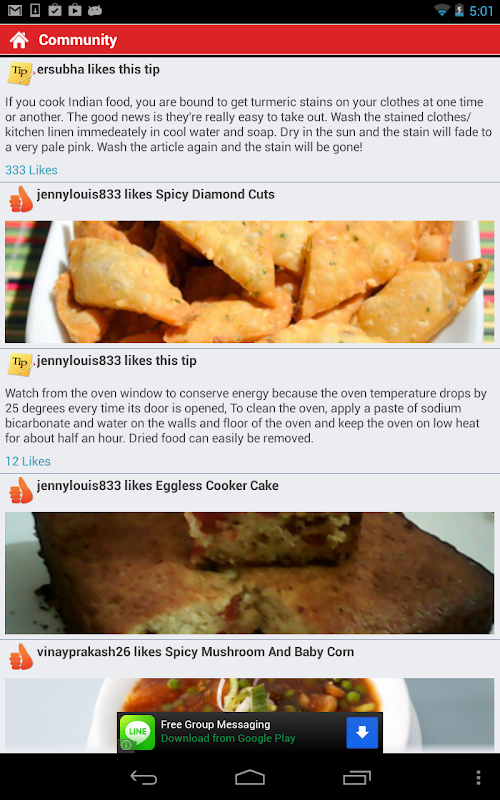The width and height of the screenshot is (500, 800).
Task: Open Eggless Cooker Cake recipe photo
Action: coord(249,573)
